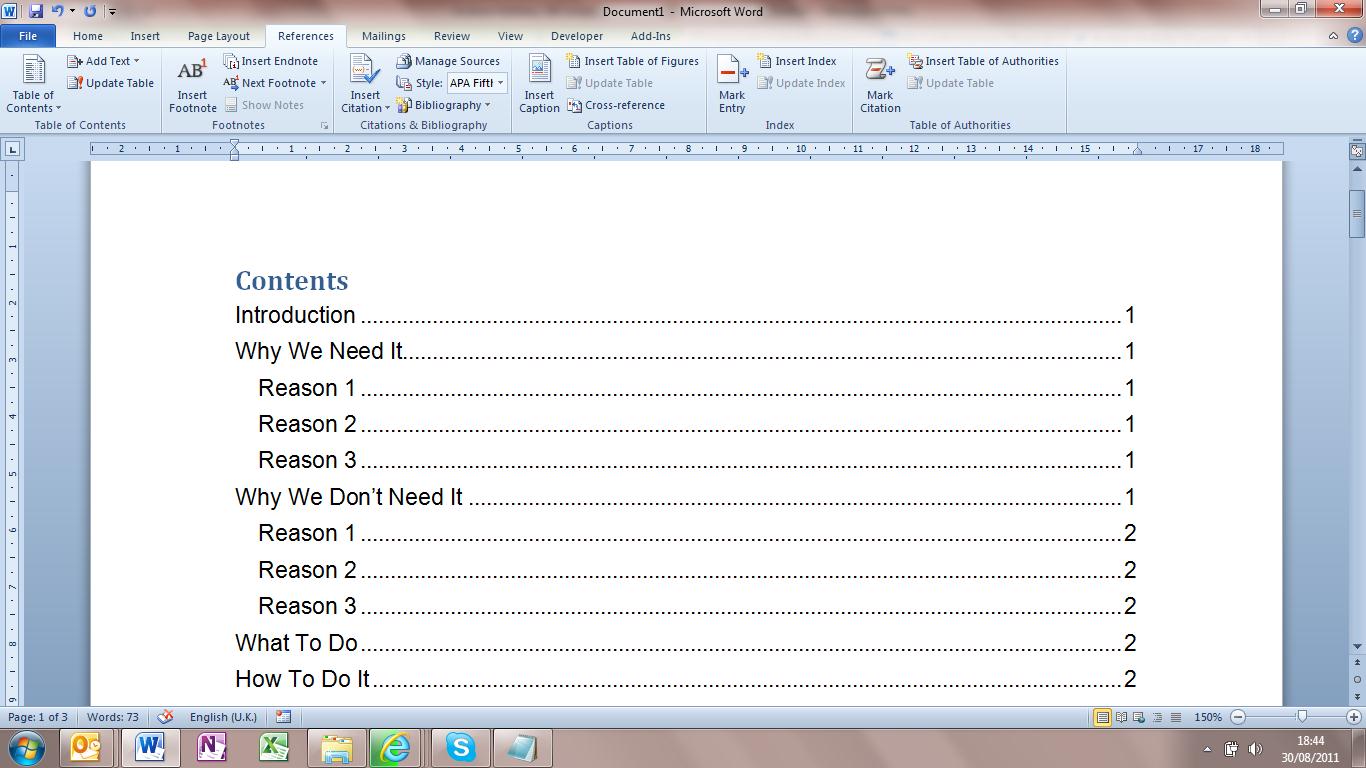Screen dimensions: 1366x768
Task: Open Windows Explorer folder on taskbar
Action: tap(337, 747)
